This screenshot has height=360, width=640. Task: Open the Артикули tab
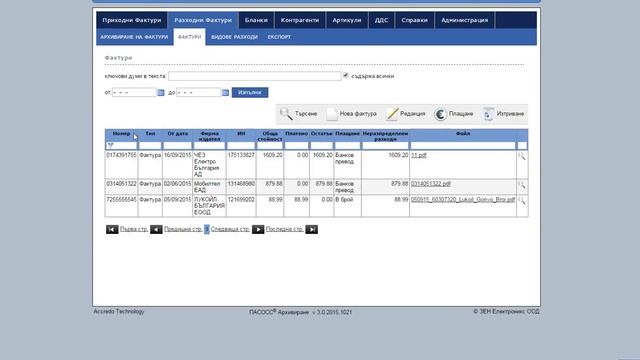click(347, 20)
